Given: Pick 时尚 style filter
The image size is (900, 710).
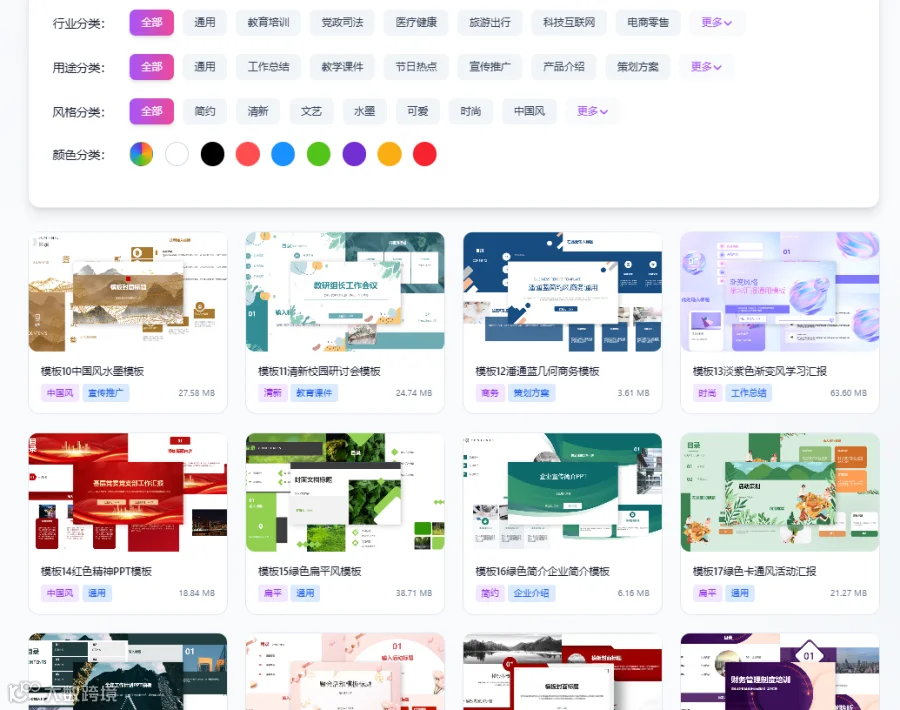Looking at the screenshot, I should click(471, 111).
